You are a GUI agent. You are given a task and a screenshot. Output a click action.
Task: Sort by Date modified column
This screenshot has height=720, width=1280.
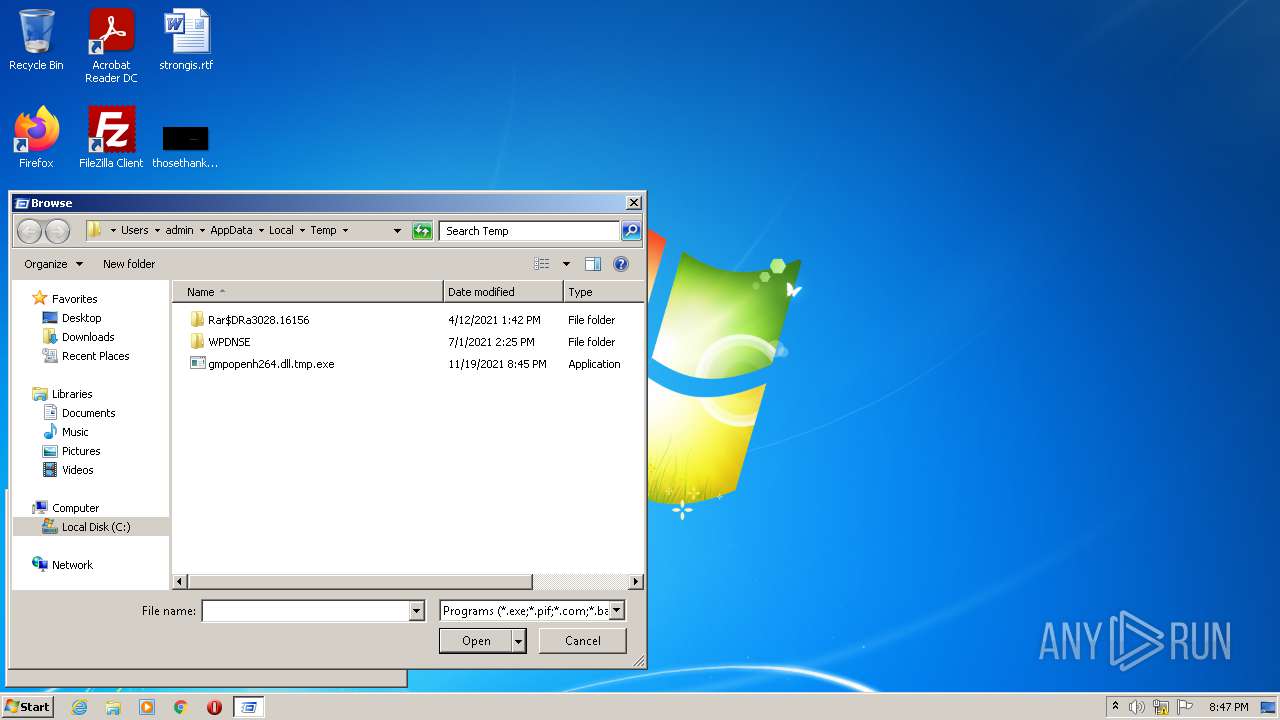(x=503, y=292)
